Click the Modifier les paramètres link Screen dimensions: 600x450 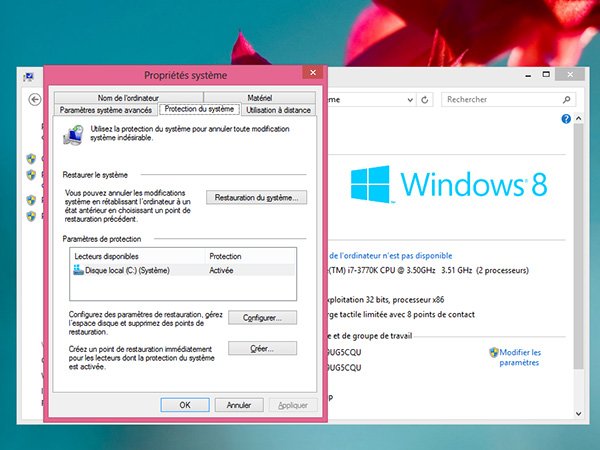pos(520,357)
